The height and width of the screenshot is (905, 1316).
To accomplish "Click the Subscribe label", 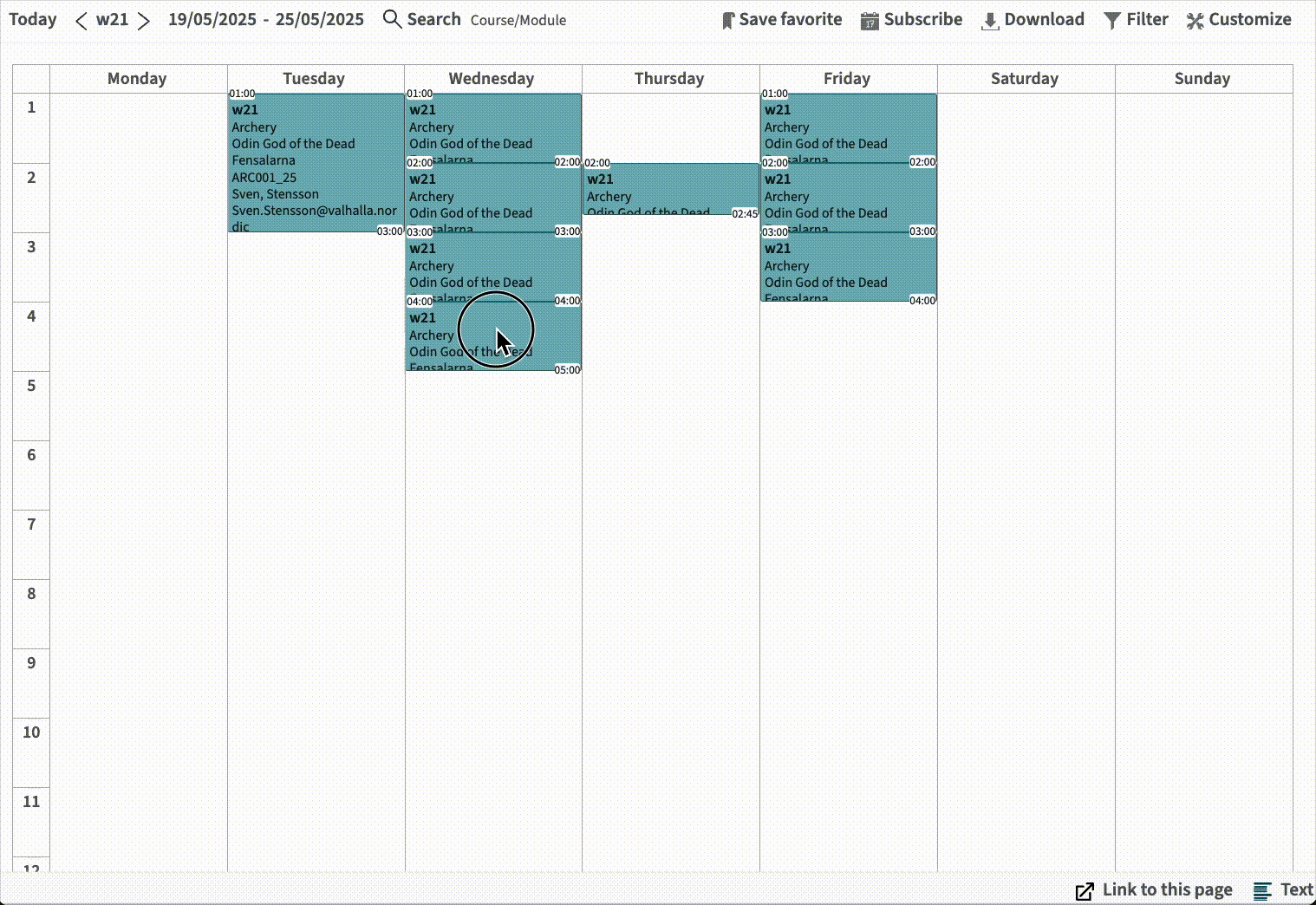I will coord(923,19).
